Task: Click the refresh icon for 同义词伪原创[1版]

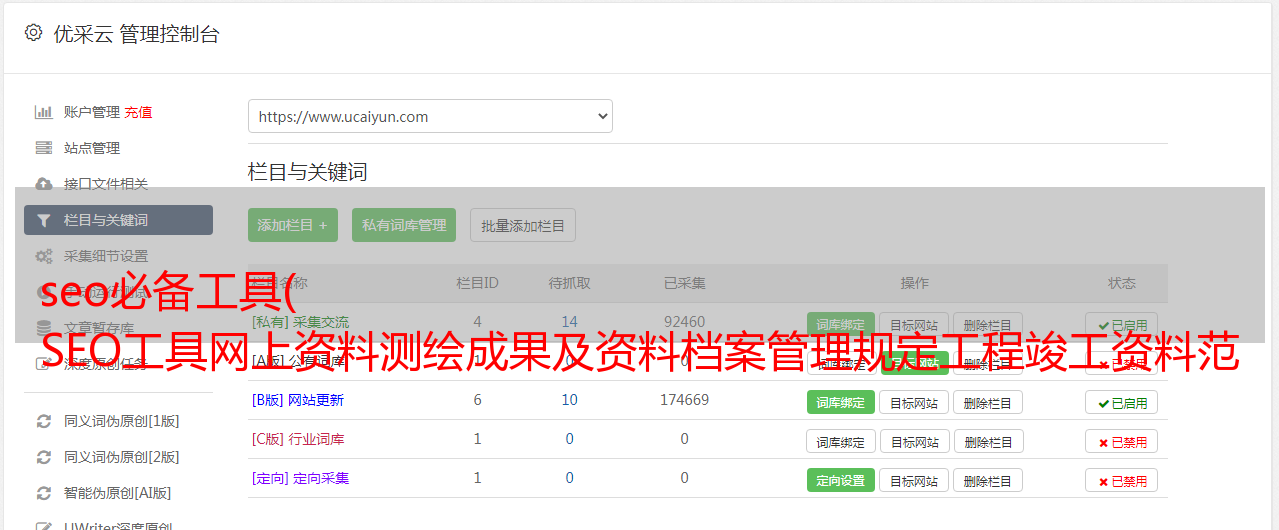Action: (x=44, y=421)
